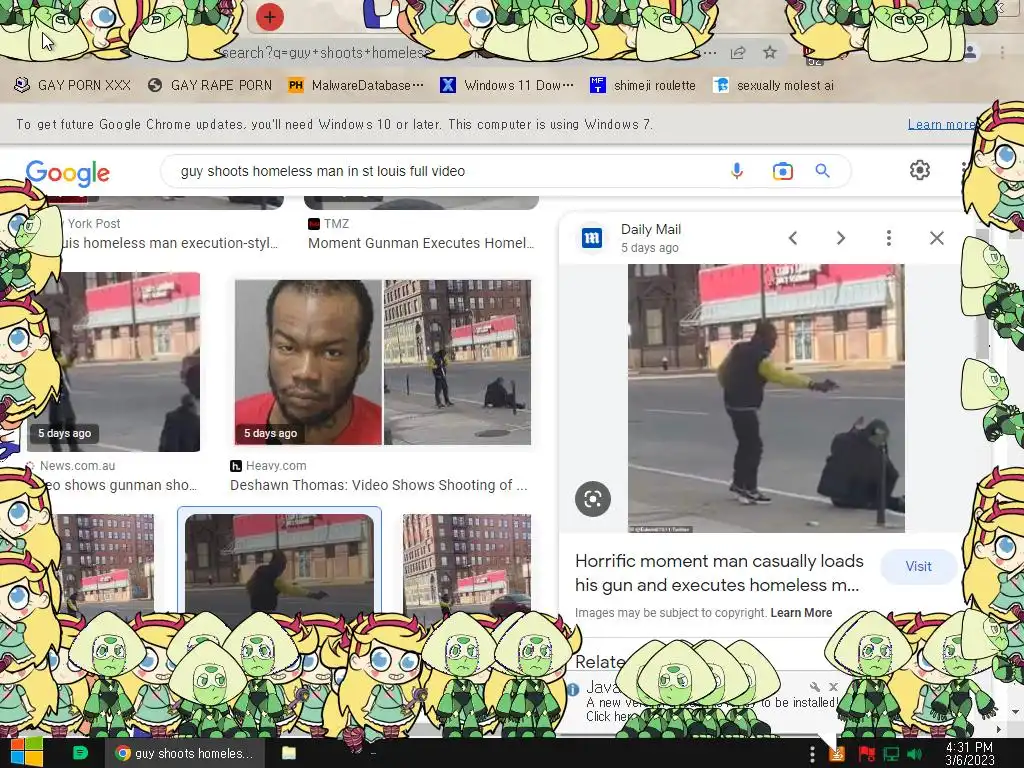Click Learn More about image copyright
The image size is (1024, 768).
[801, 613]
